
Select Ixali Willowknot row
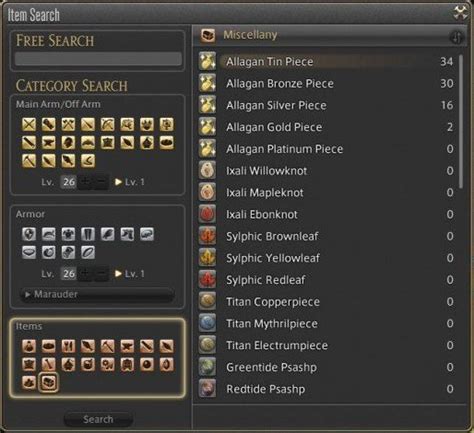point(327,171)
